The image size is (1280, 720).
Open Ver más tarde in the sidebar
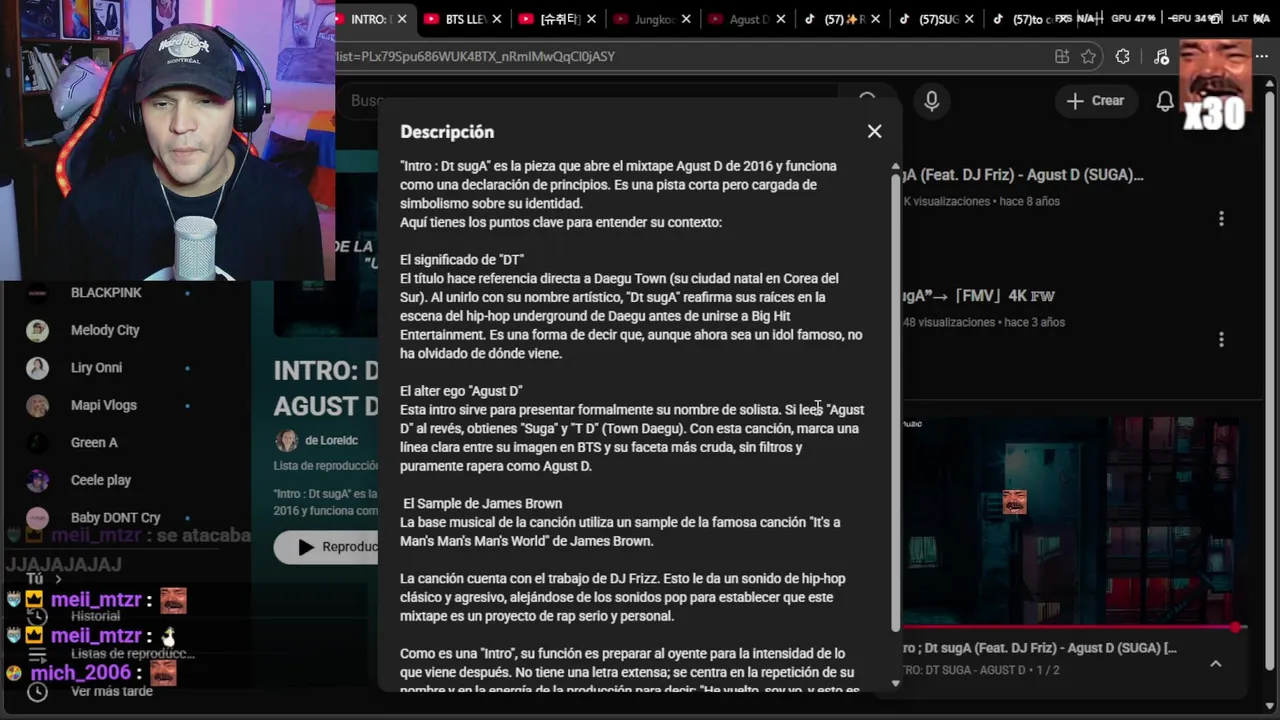(x=111, y=691)
